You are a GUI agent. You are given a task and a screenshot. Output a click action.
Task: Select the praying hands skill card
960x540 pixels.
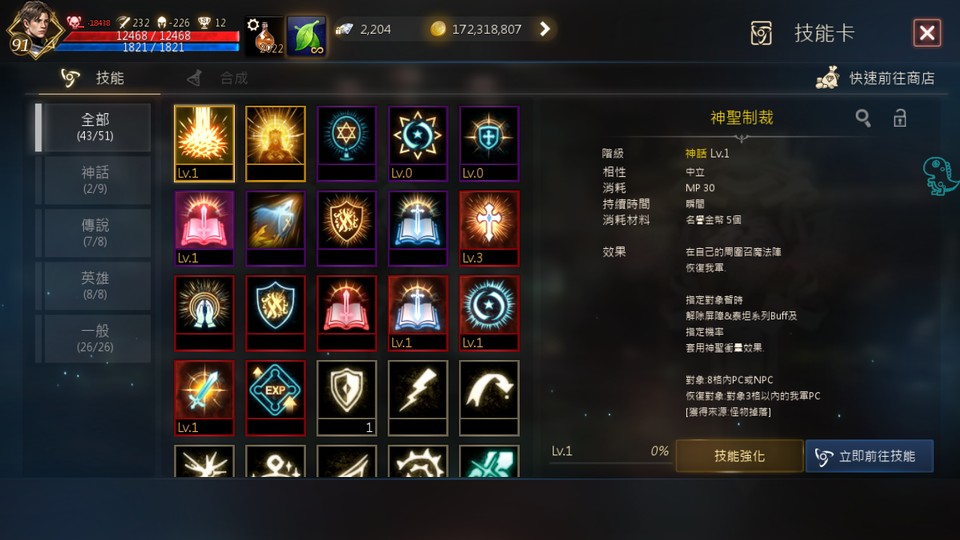click(204, 313)
